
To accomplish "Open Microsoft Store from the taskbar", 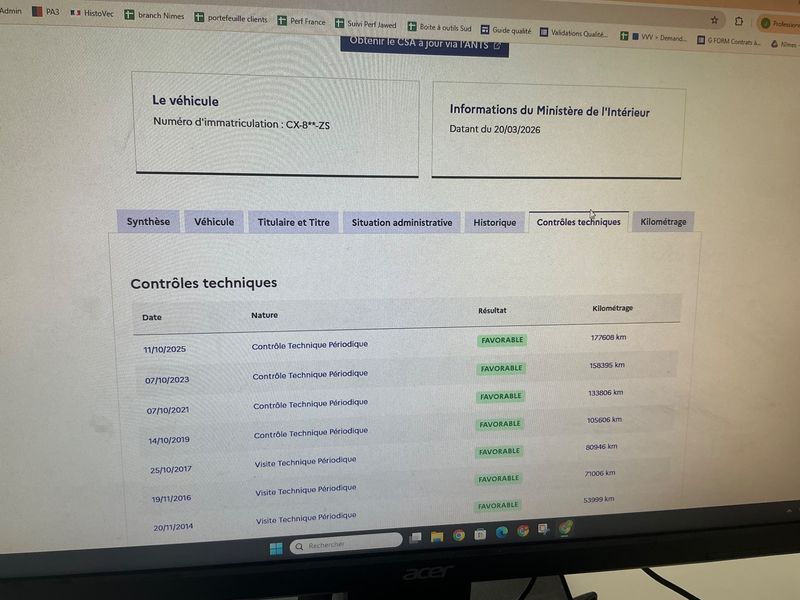I will point(480,534).
